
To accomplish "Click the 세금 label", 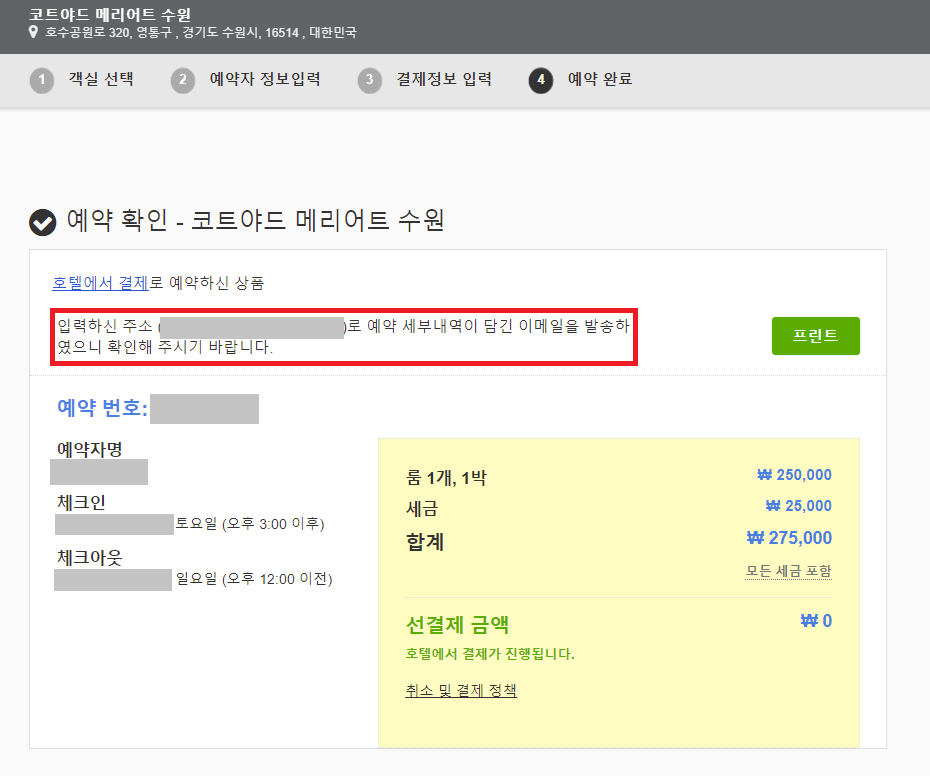I will [422, 508].
